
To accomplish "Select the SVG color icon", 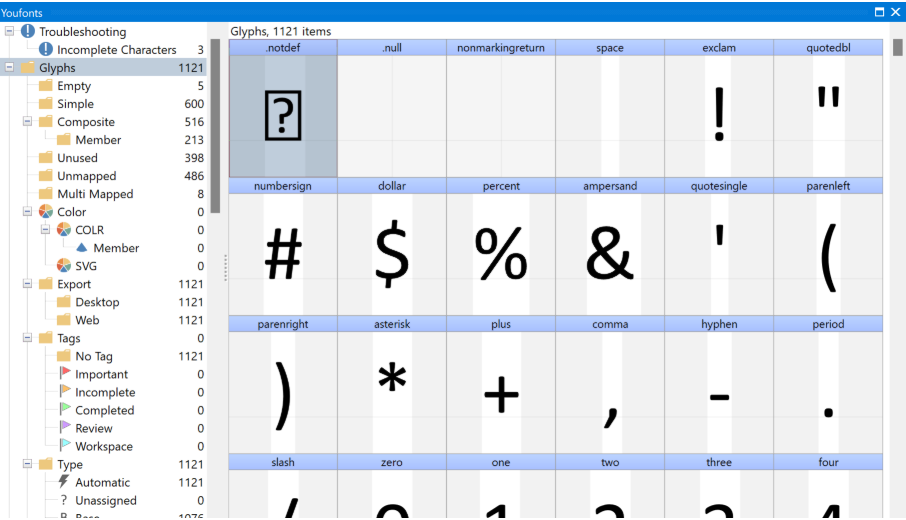I will [64, 266].
